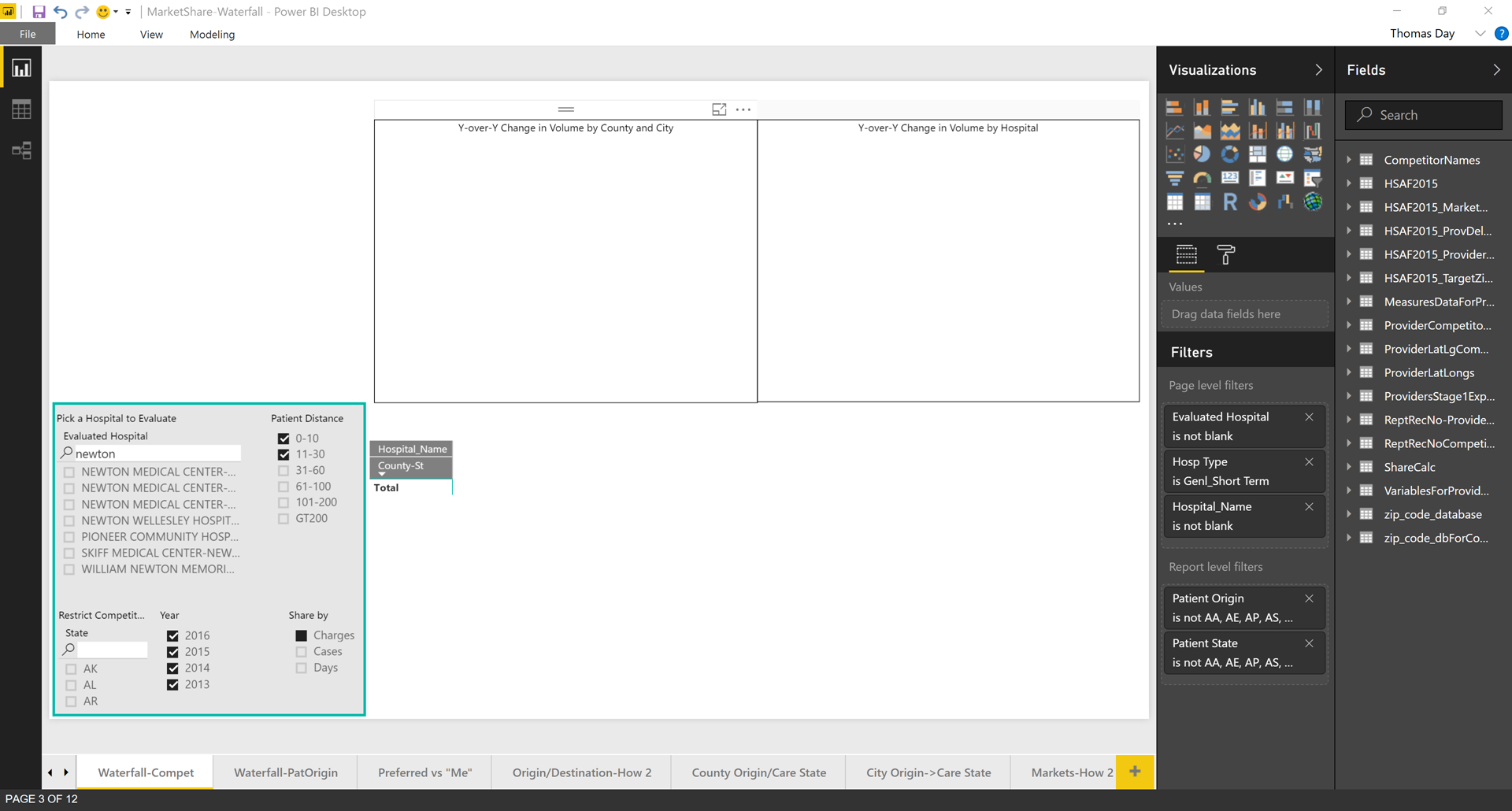1512x811 pixels.
Task: Open the County Origin/Care State page
Action: pos(759,772)
